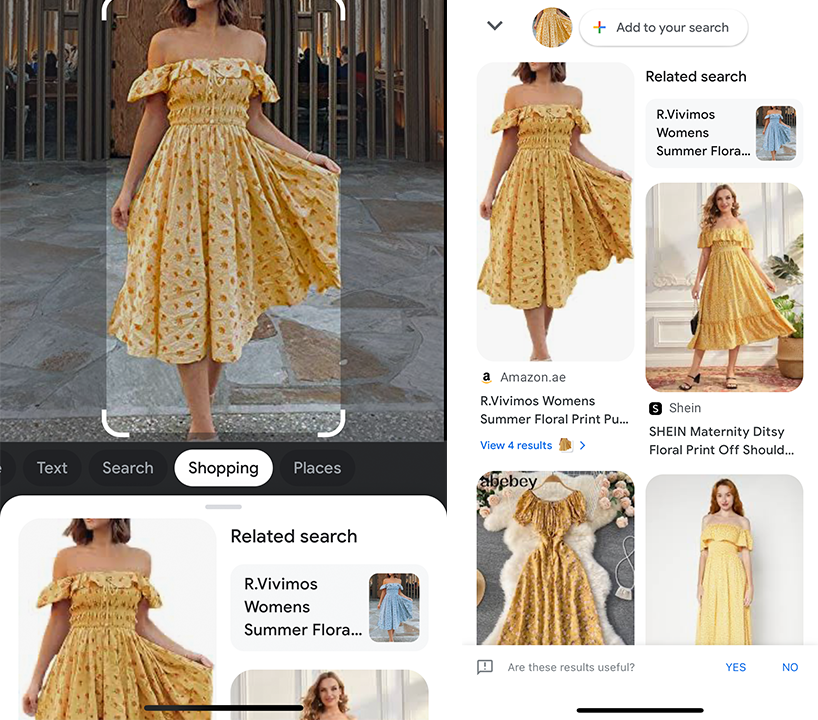
Task: Click the colorful plus icon
Action: pos(599,27)
